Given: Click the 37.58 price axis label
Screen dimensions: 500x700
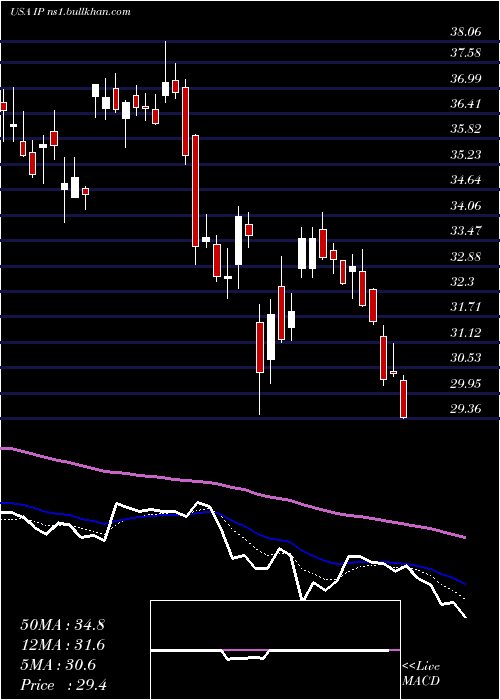Looking at the screenshot, I should (x=466, y=53).
